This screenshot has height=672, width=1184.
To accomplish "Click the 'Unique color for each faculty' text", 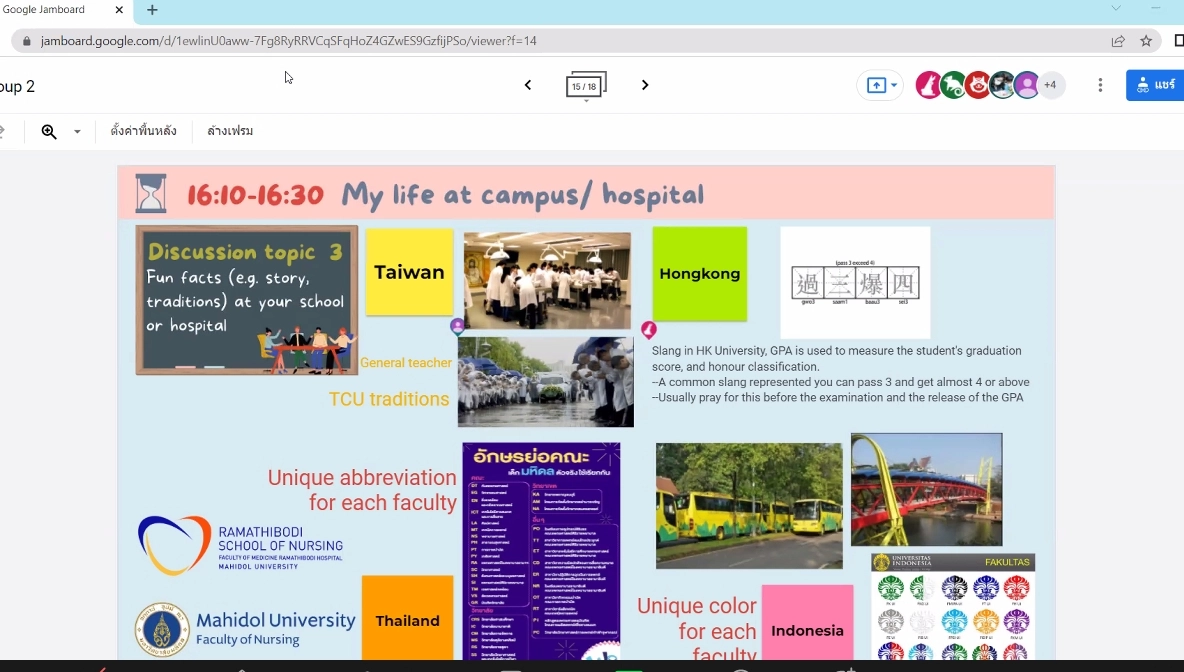I will [696, 628].
